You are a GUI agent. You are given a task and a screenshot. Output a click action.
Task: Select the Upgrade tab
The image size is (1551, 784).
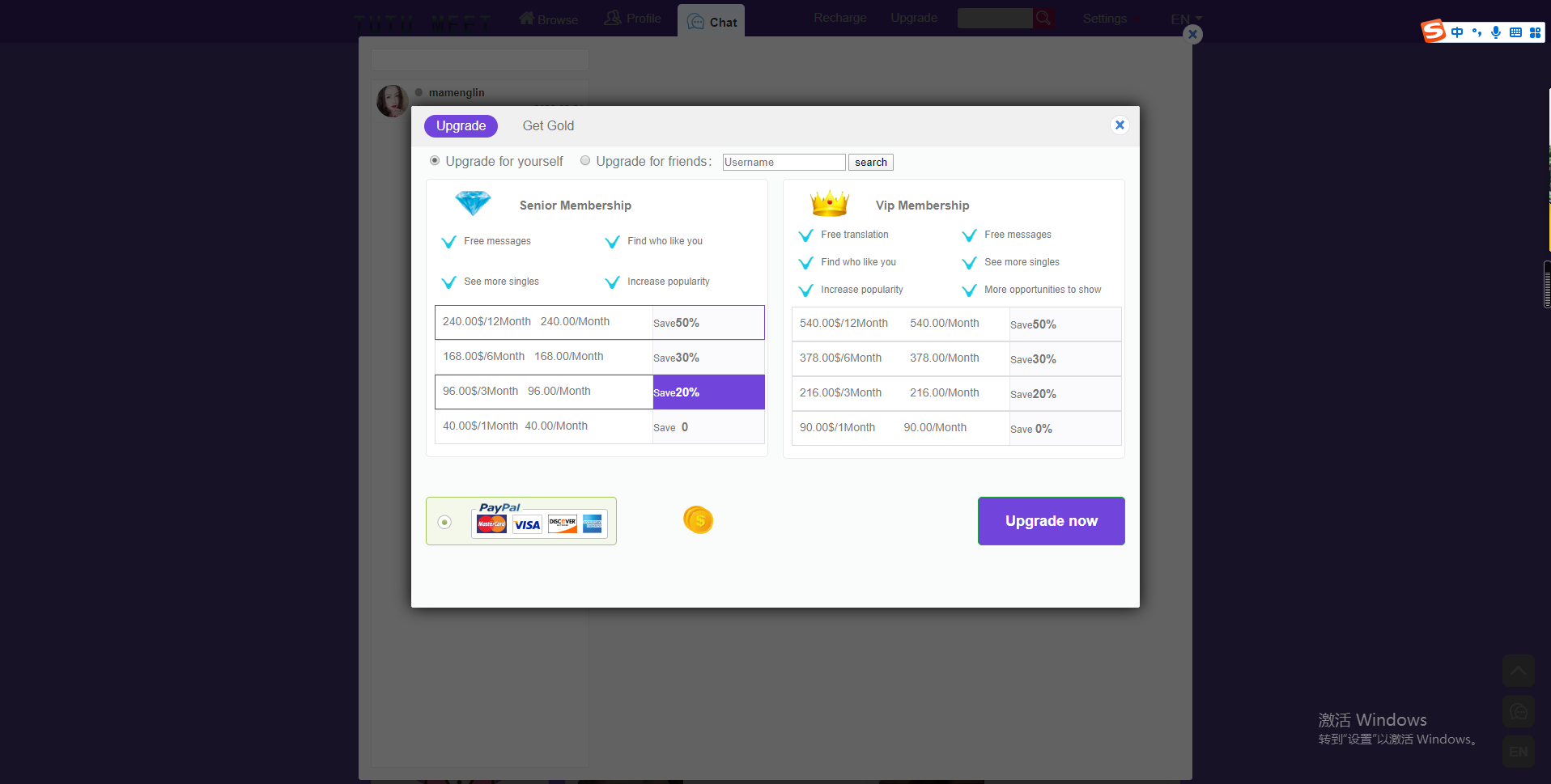click(x=461, y=126)
